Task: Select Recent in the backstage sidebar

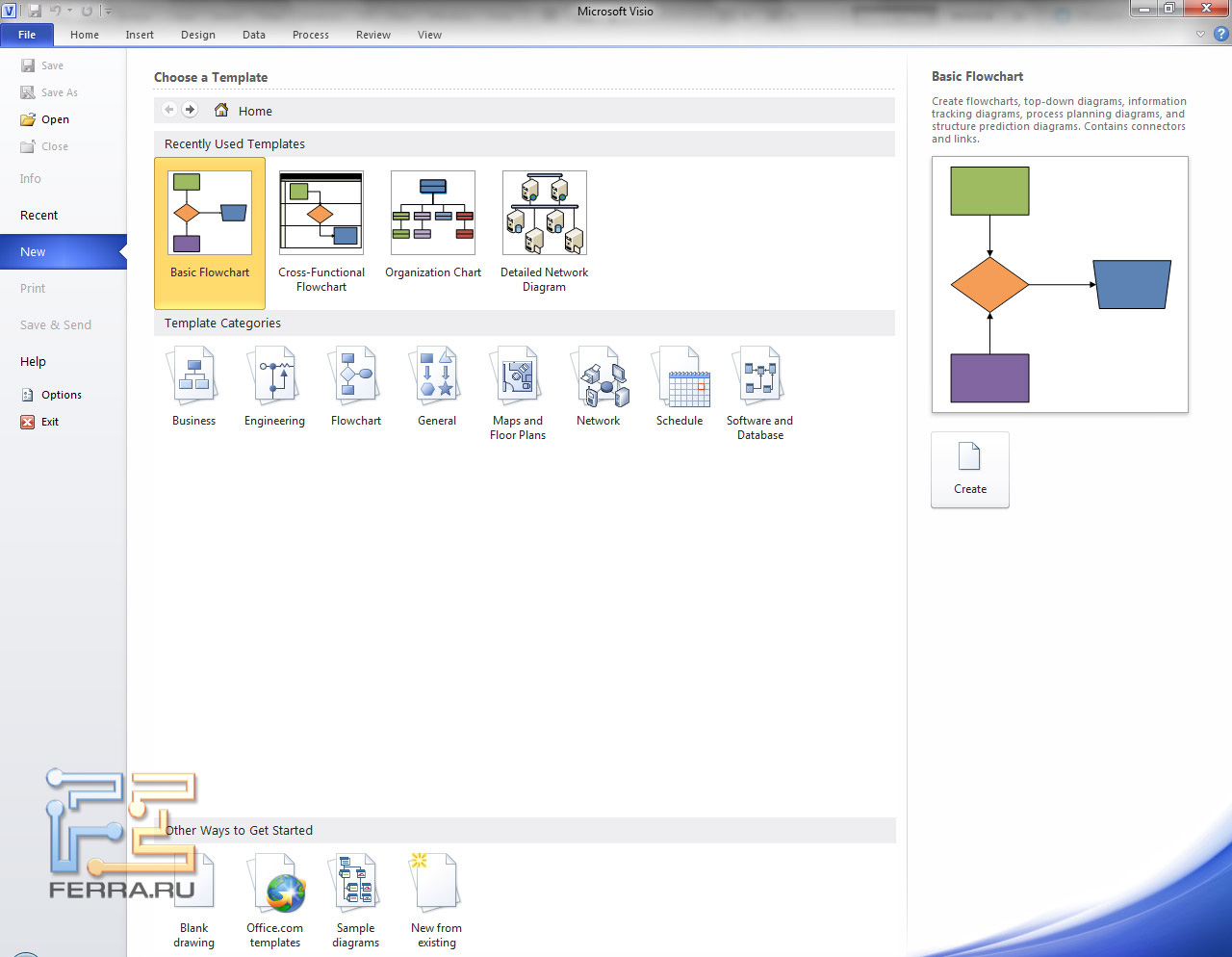Action: 39,216
